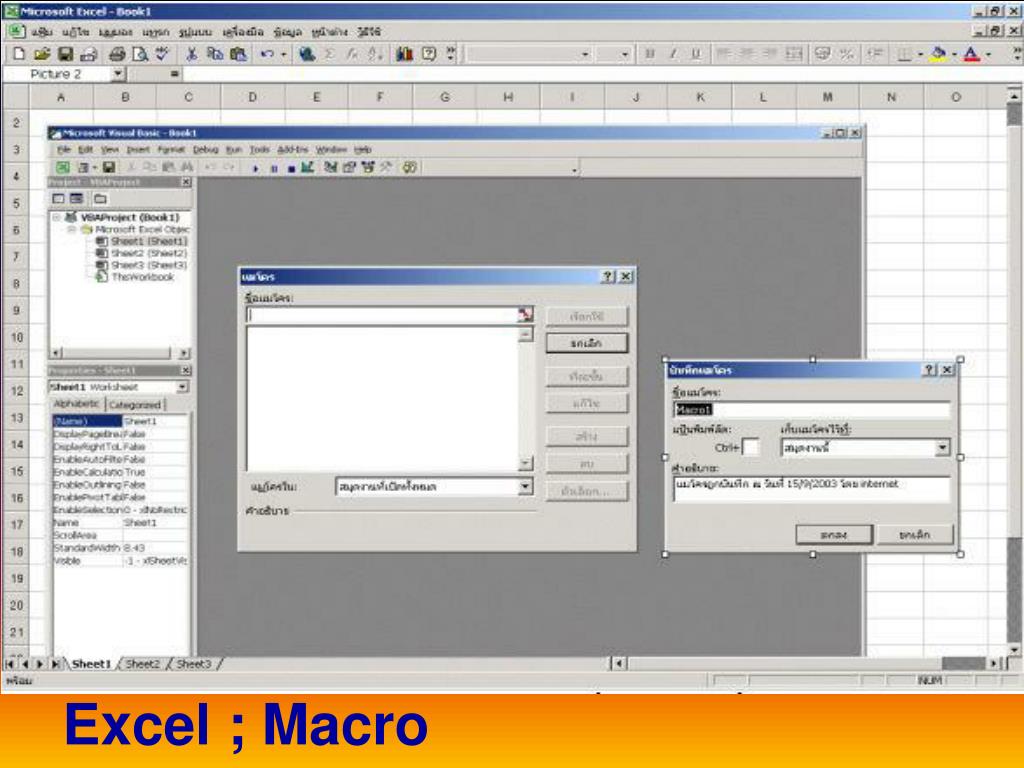Click the New workbook icon in Excel toolbar
The width and height of the screenshot is (1024, 768).
pos(19,54)
